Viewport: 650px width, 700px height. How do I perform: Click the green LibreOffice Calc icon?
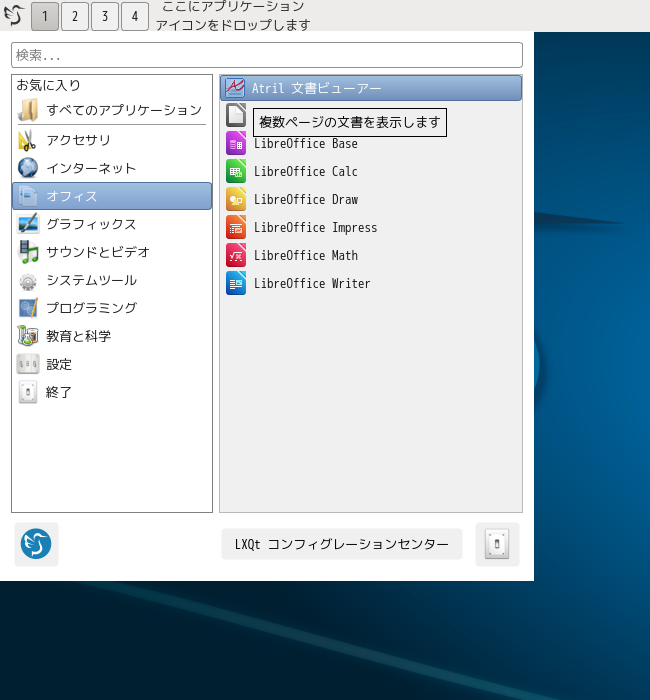click(236, 171)
